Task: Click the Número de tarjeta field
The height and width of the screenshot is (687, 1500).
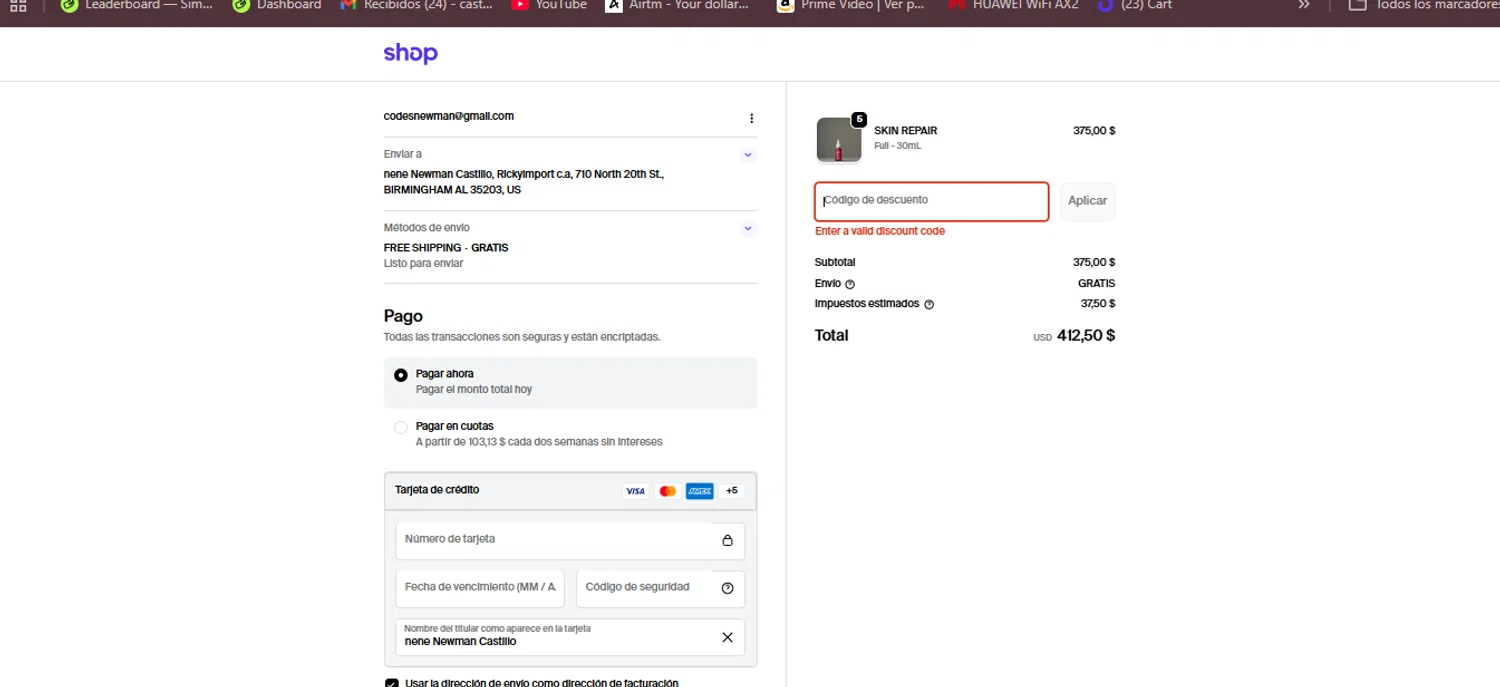Action: pyautogui.click(x=570, y=541)
